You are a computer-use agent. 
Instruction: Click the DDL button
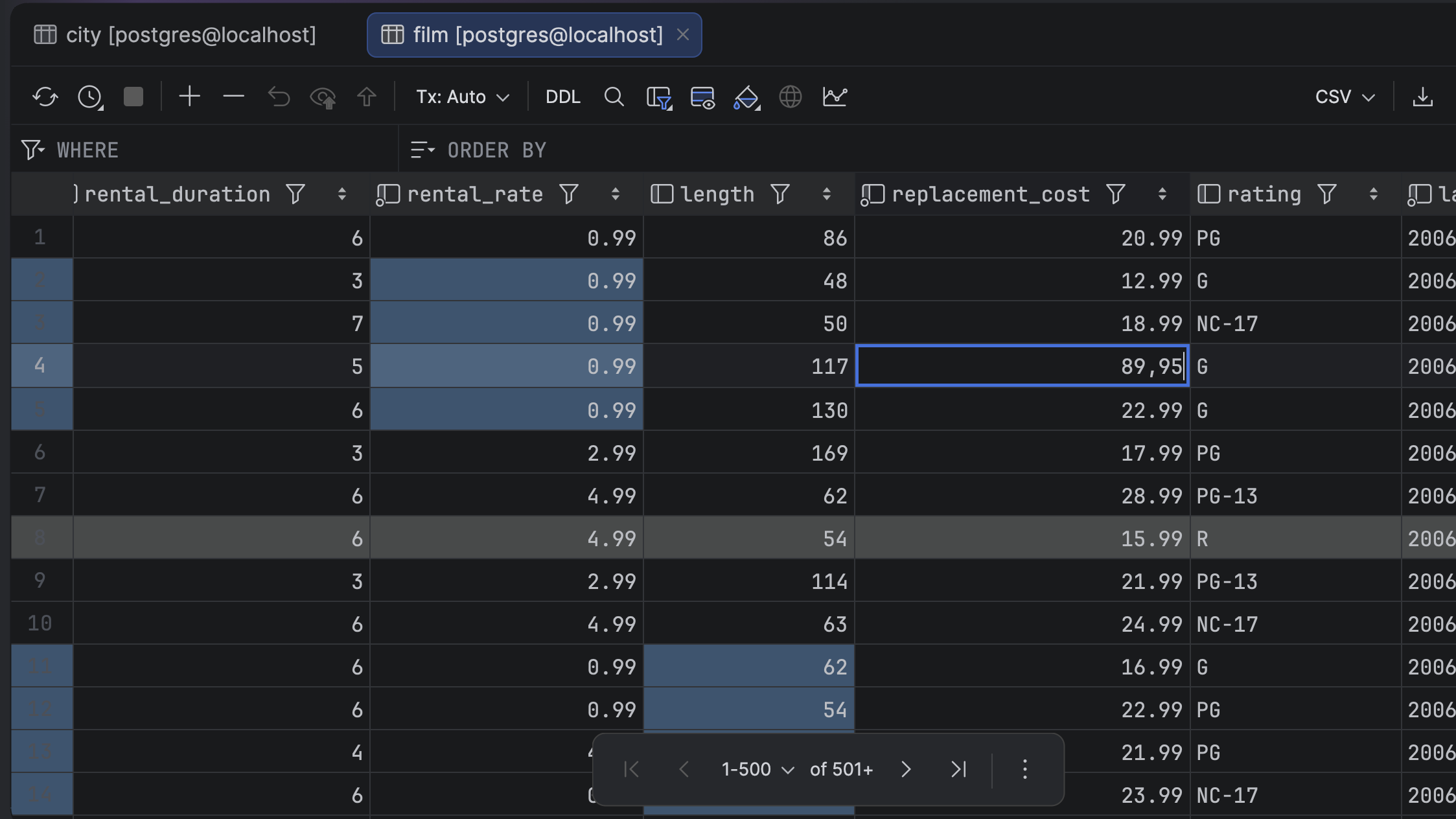pos(562,97)
